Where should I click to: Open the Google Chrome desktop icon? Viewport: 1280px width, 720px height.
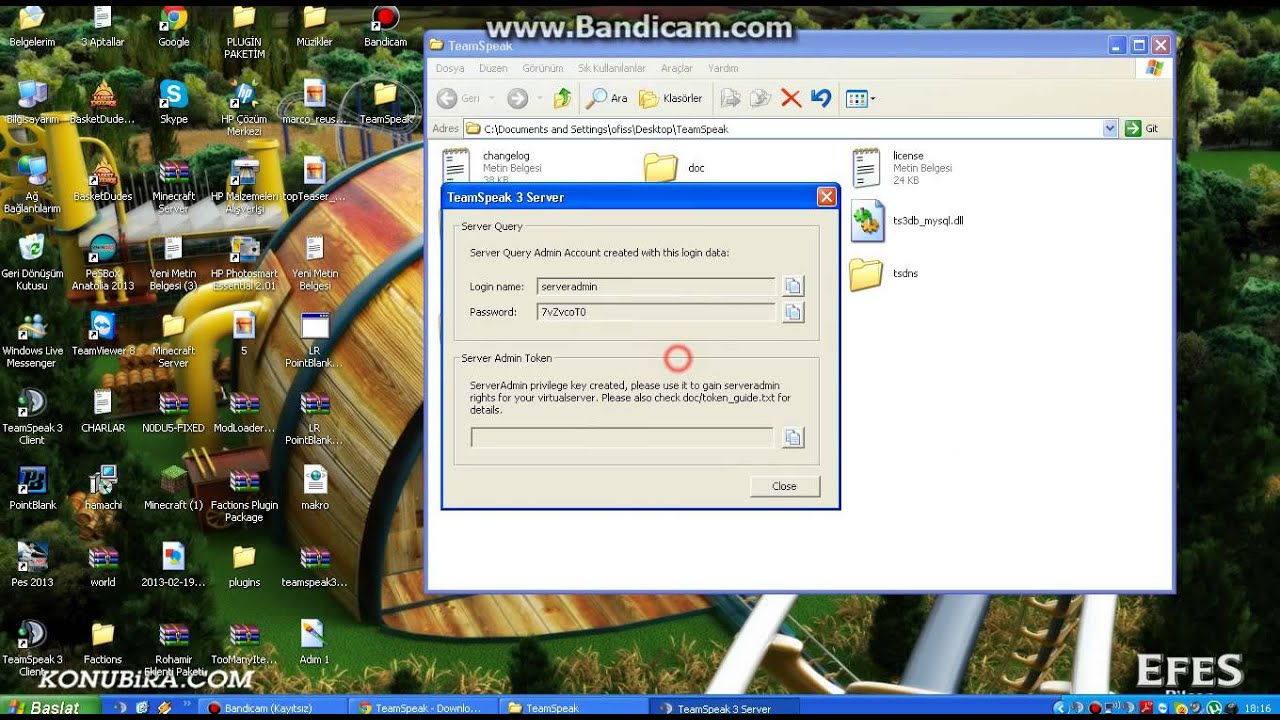pyautogui.click(x=174, y=27)
